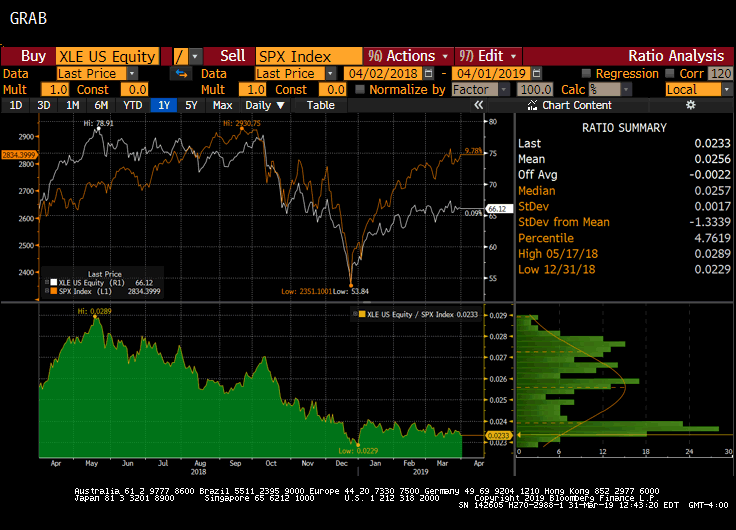
Task: Open the Local currency dropdown
Action: click(726, 90)
